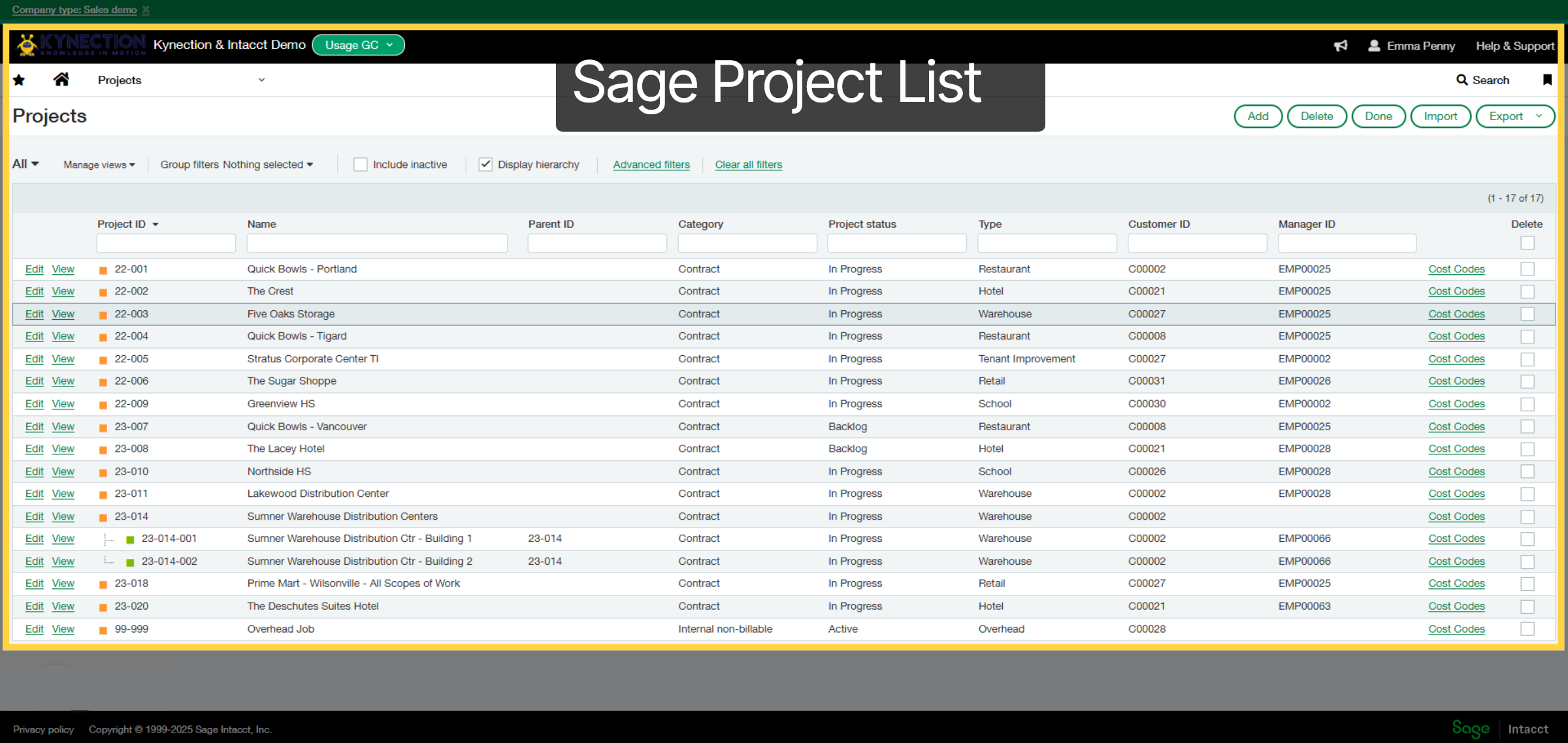The image size is (1568, 743).
Task: Tick the delete checkbox for The Crest
Action: tap(1527, 291)
